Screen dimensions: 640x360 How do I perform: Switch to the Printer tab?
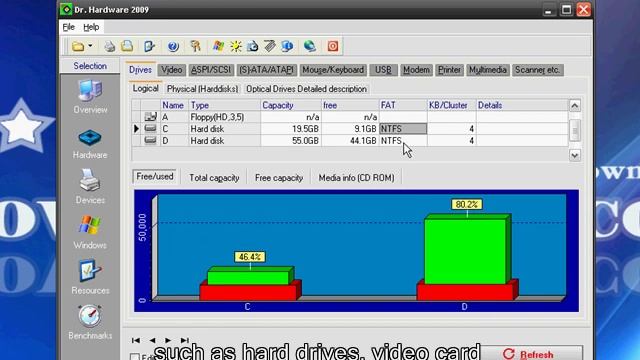(x=449, y=70)
